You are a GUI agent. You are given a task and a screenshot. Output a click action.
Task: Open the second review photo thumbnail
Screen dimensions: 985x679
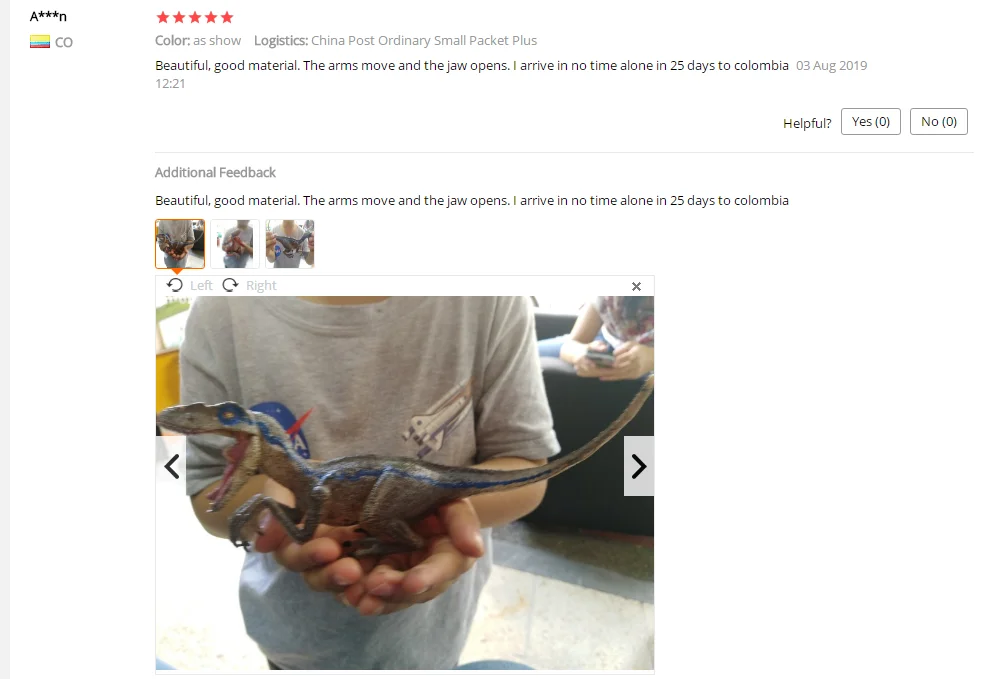(x=235, y=244)
